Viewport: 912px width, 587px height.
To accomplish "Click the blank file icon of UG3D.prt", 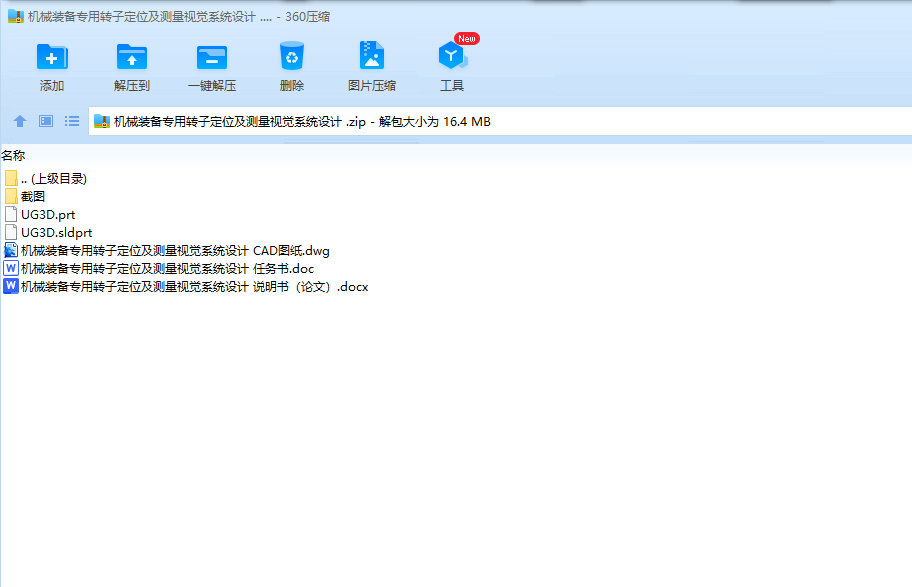I will pyautogui.click(x=11, y=214).
